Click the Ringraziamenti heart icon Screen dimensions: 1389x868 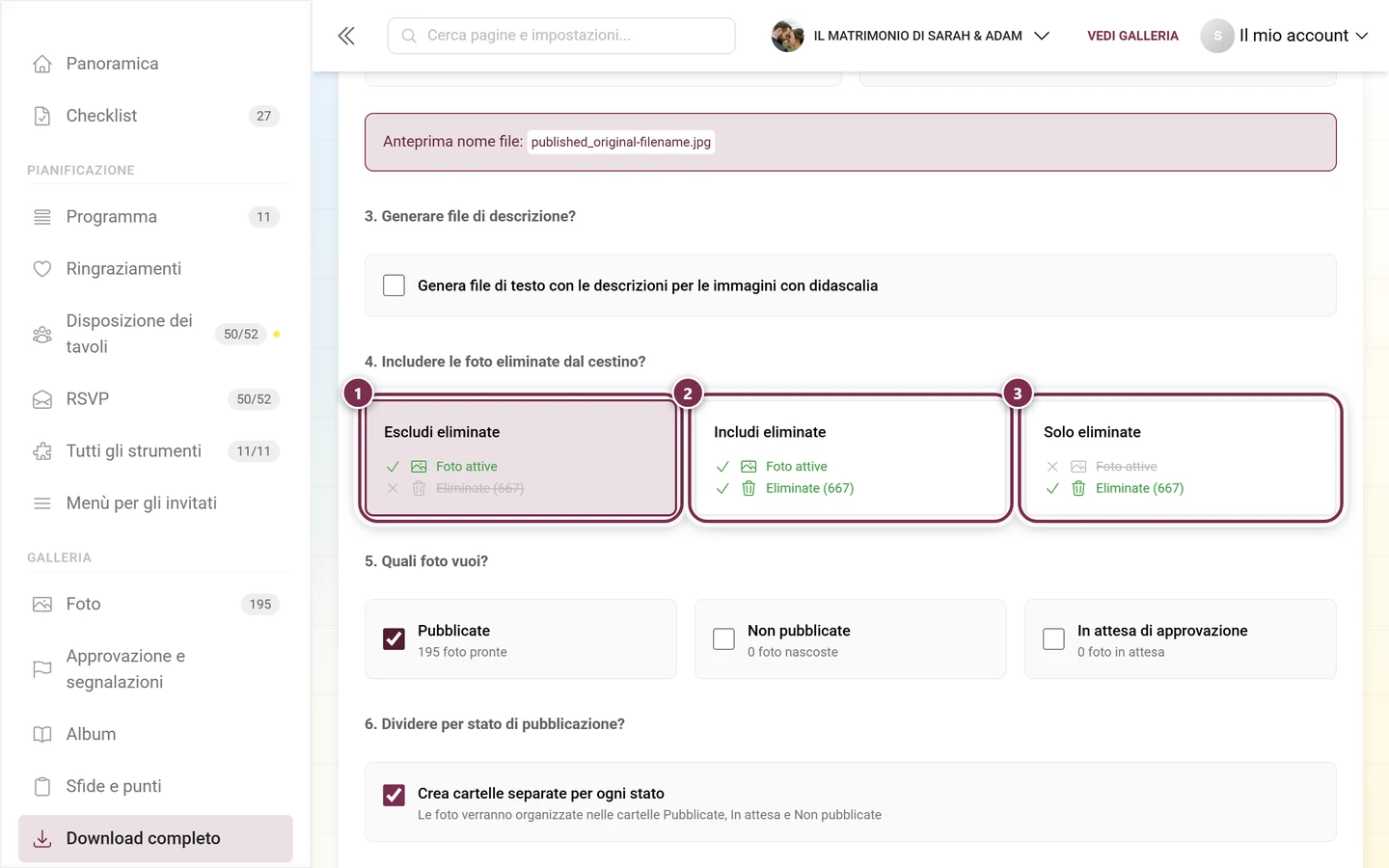[x=42, y=269]
